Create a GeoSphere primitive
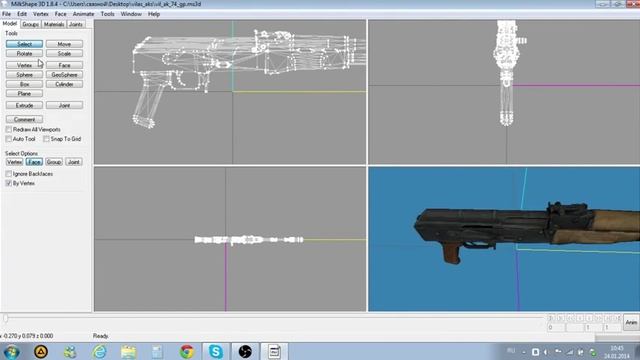This screenshot has height=360, width=640. point(64,75)
